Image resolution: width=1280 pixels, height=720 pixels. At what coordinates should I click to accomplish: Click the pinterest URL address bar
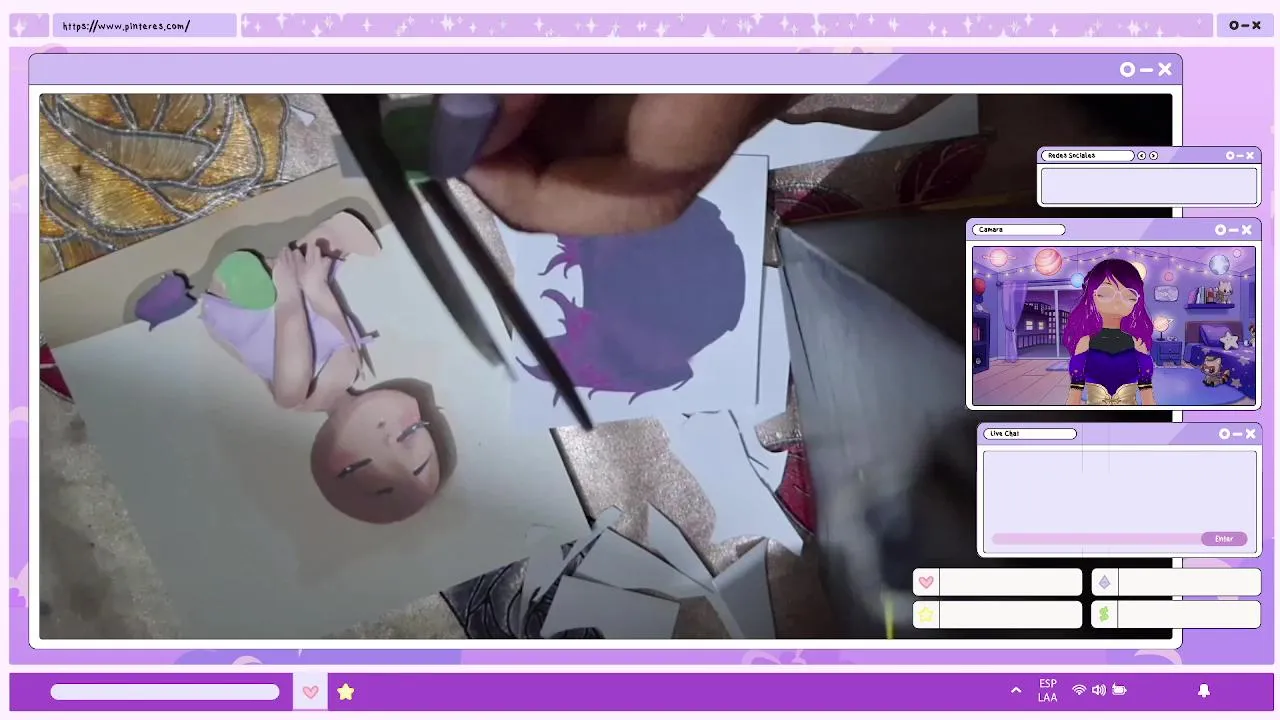[x=144, y=26]
